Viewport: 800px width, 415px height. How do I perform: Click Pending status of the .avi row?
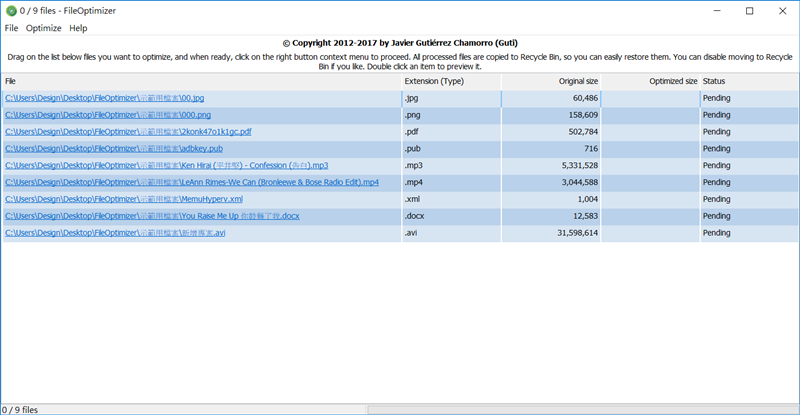click(716, 233)
